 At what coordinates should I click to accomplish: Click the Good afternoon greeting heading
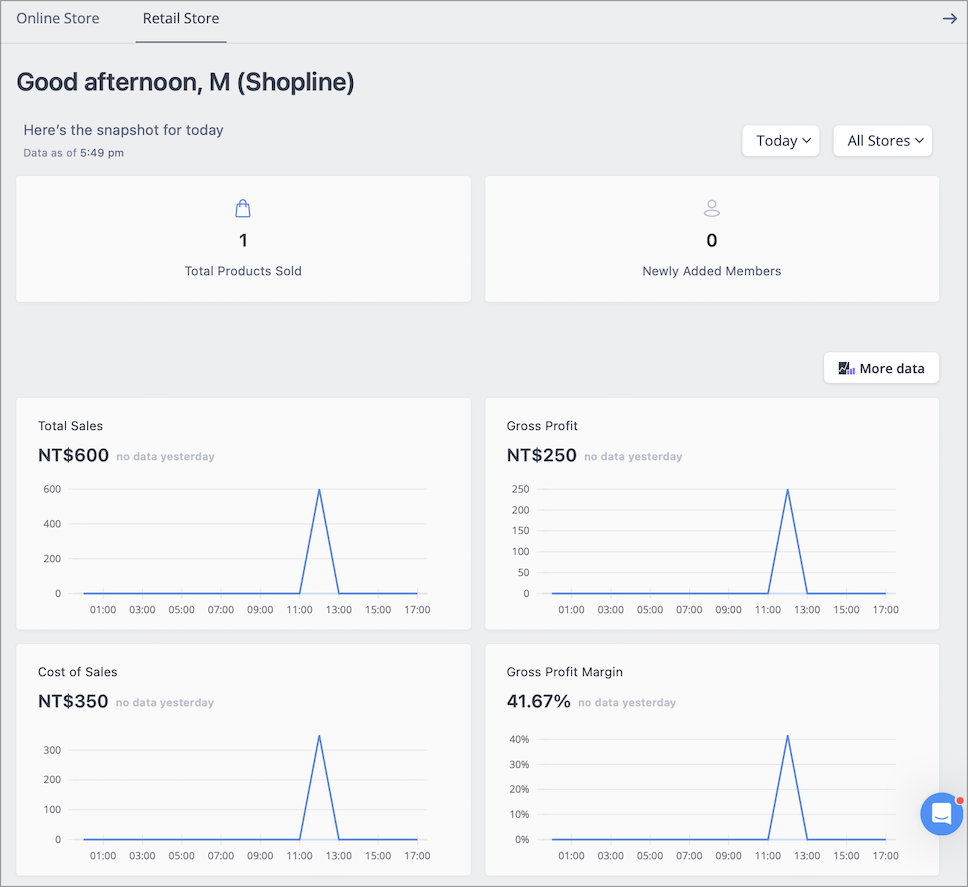185,82
